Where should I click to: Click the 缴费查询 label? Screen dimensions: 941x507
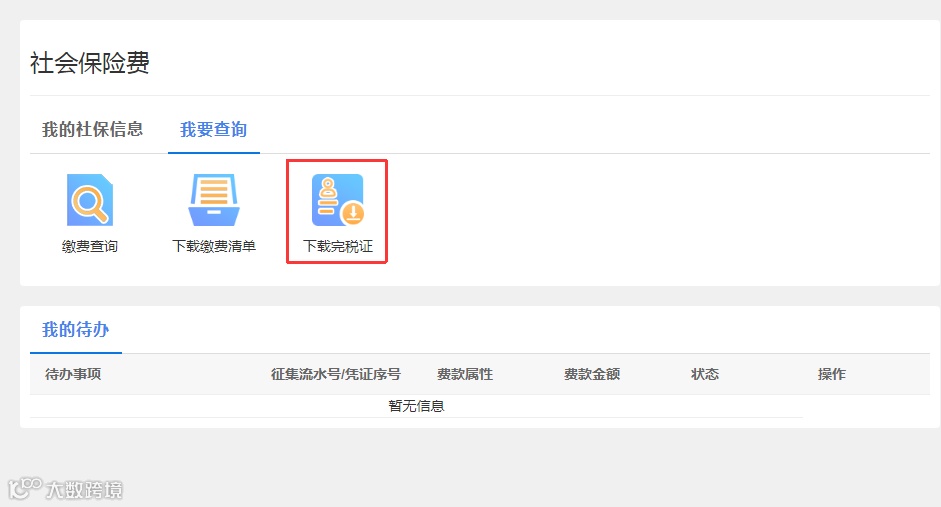pyautogui.click(x=89, y=246)
